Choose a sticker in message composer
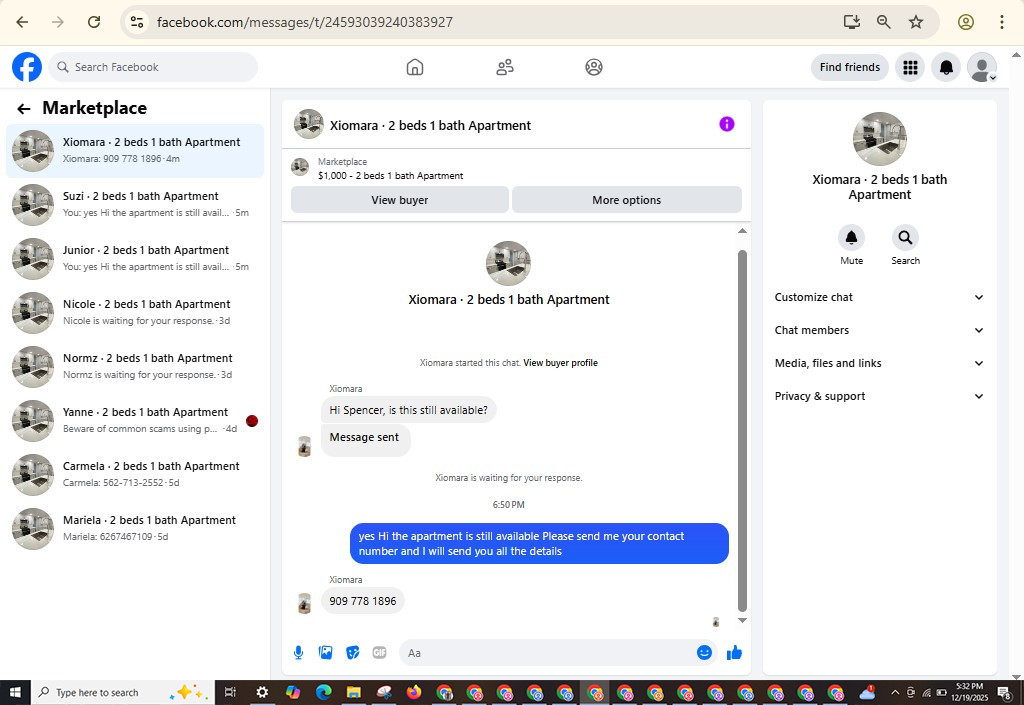1024x705 pixels. click(353, 653)
